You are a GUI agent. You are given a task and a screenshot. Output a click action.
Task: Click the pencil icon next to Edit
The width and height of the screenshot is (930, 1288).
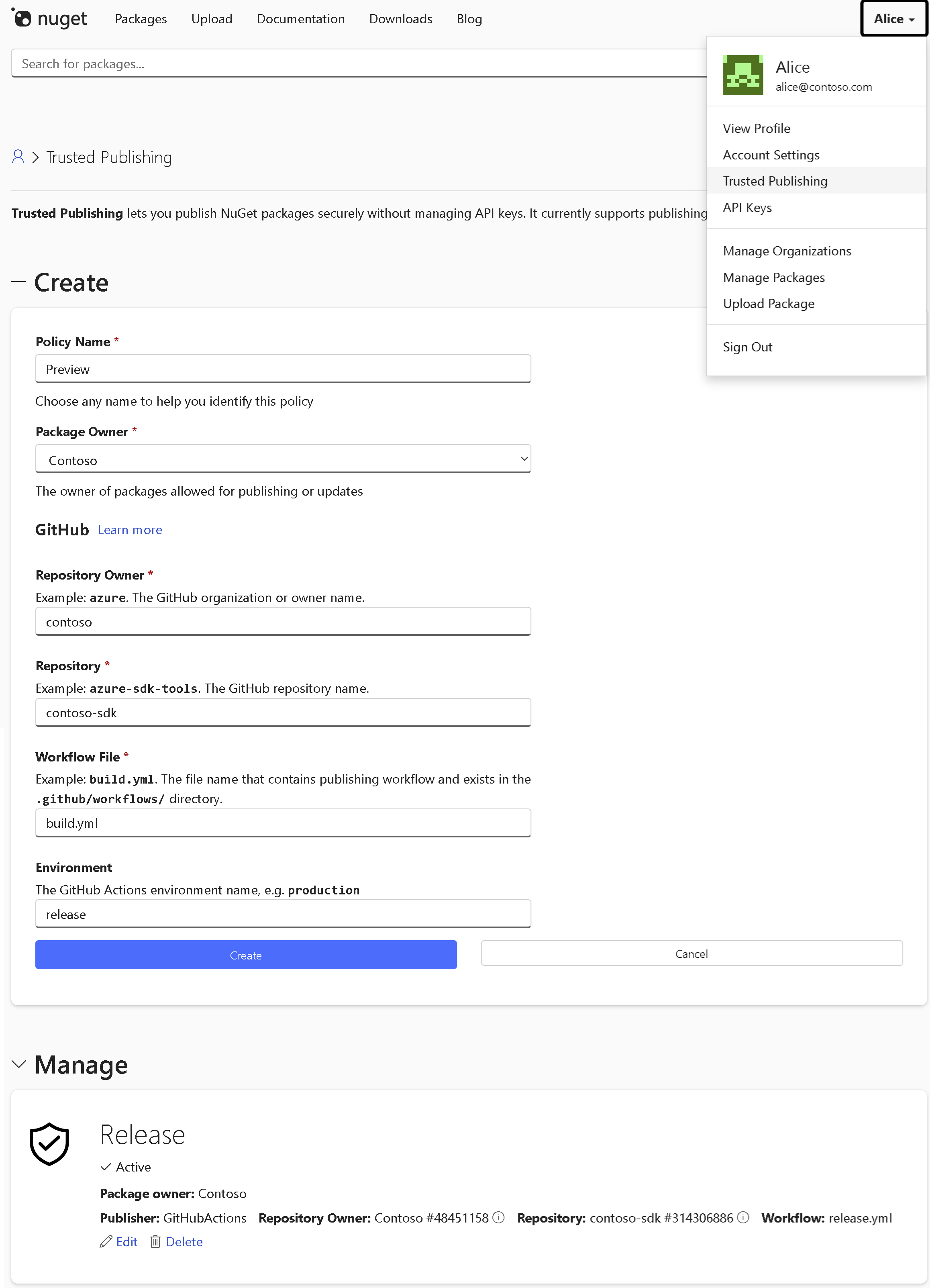coord(105,1241)
